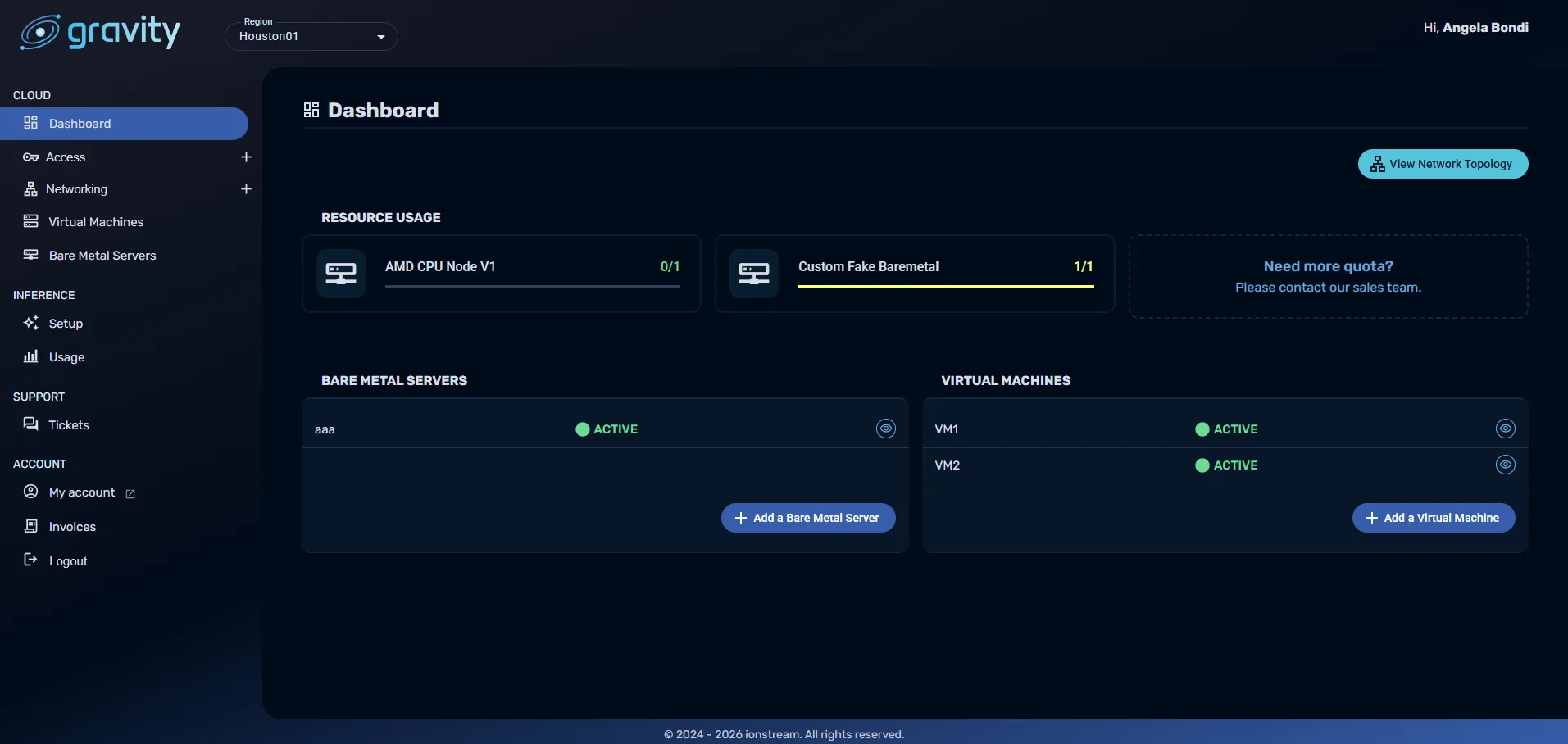Click the gravity logo icon
This screenshot has height=744, width=1568.
tap(39, 32)
